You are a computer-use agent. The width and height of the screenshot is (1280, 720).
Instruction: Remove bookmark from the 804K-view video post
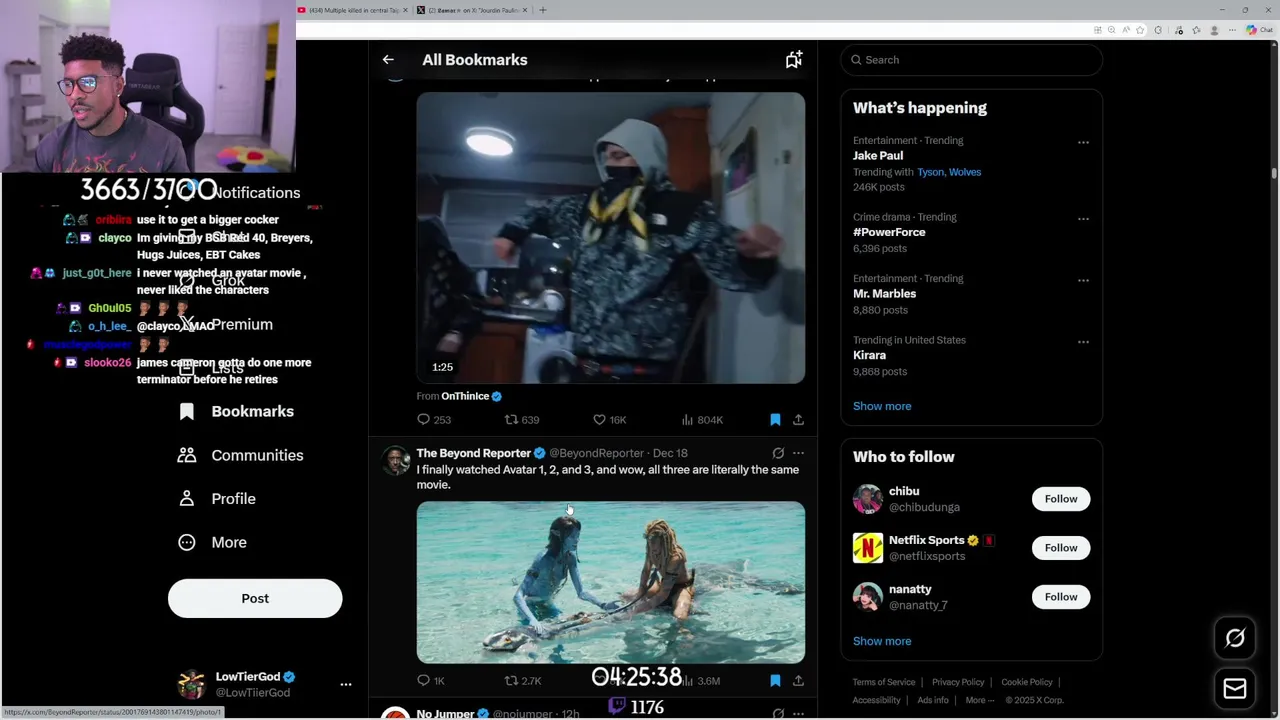(x=775, y=420)
